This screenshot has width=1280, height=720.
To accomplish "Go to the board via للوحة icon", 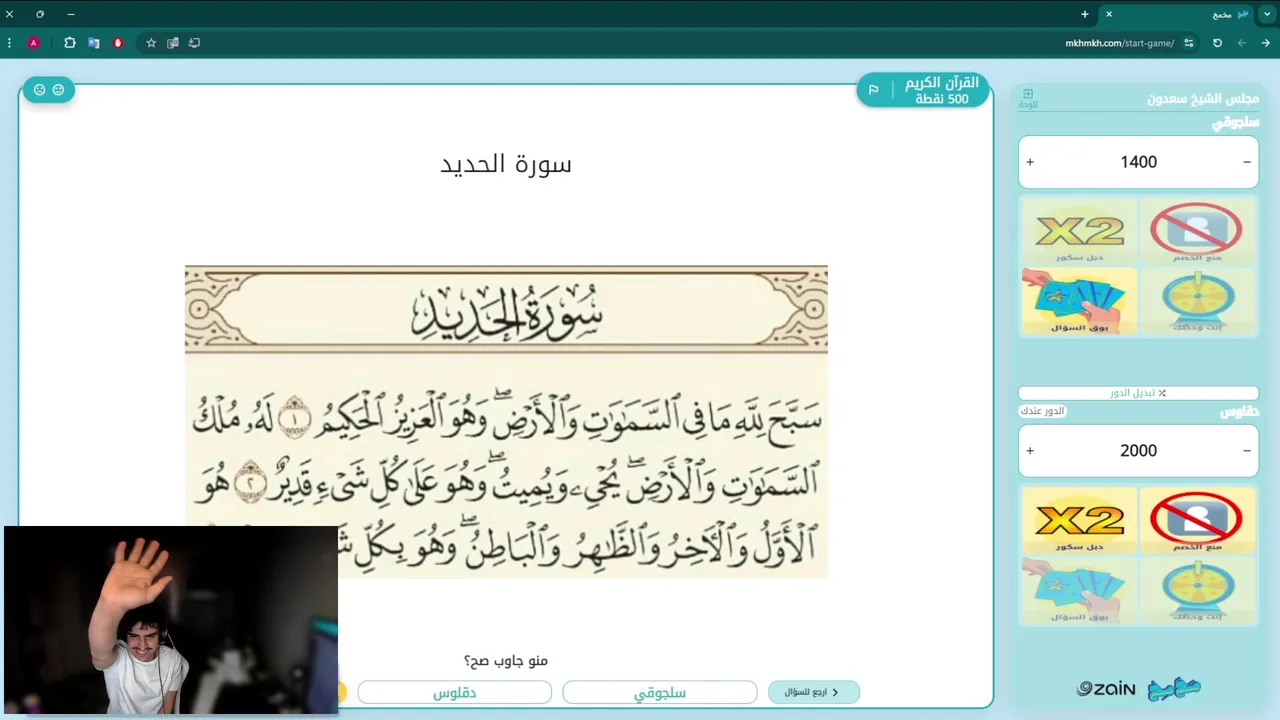I will 1028,98.
